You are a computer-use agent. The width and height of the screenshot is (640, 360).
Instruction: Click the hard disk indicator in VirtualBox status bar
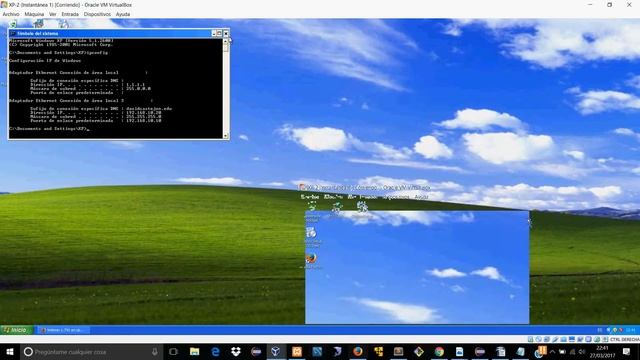click(x=530, y=339)
